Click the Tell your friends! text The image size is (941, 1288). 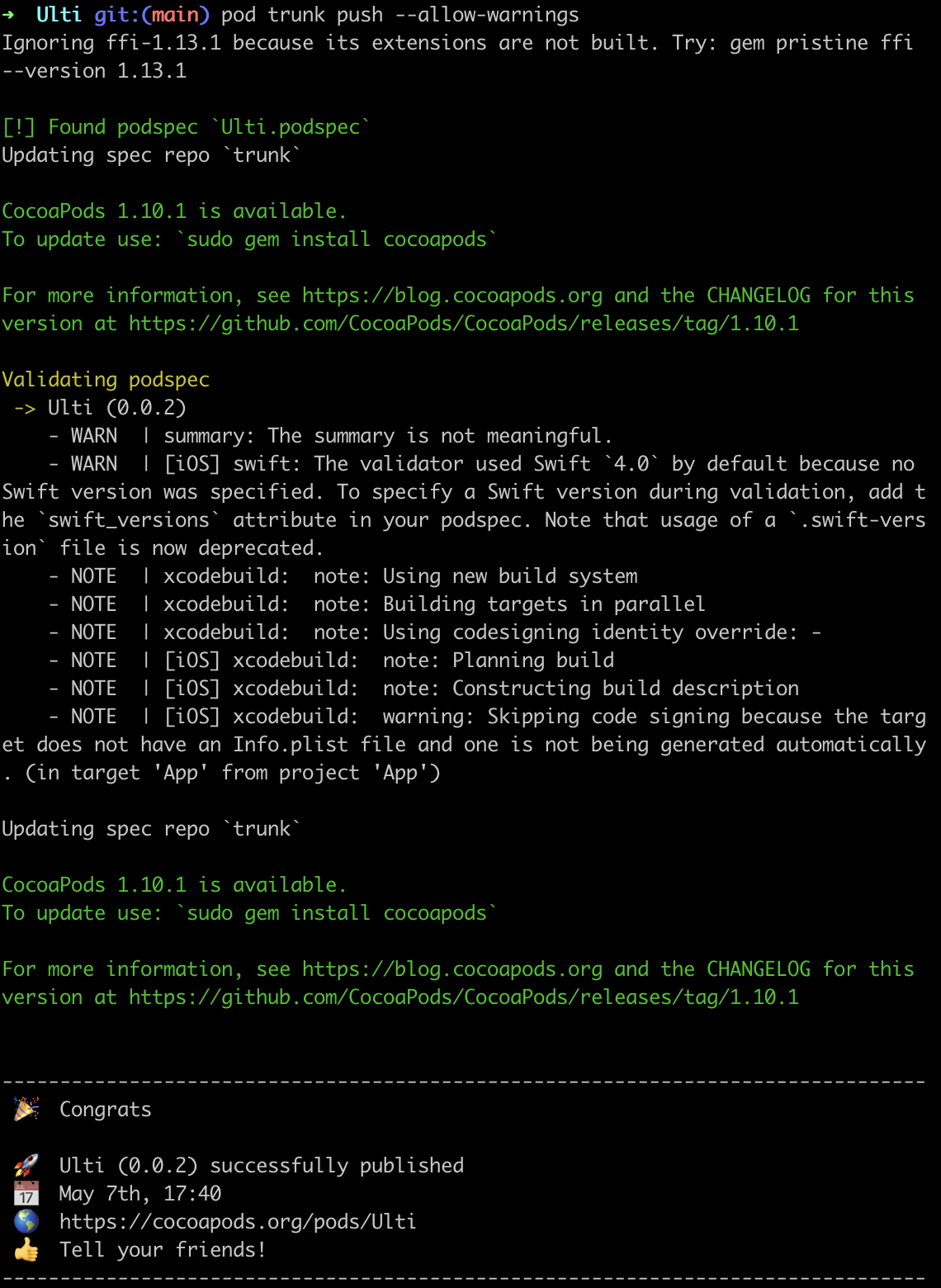coord(163,1249)
